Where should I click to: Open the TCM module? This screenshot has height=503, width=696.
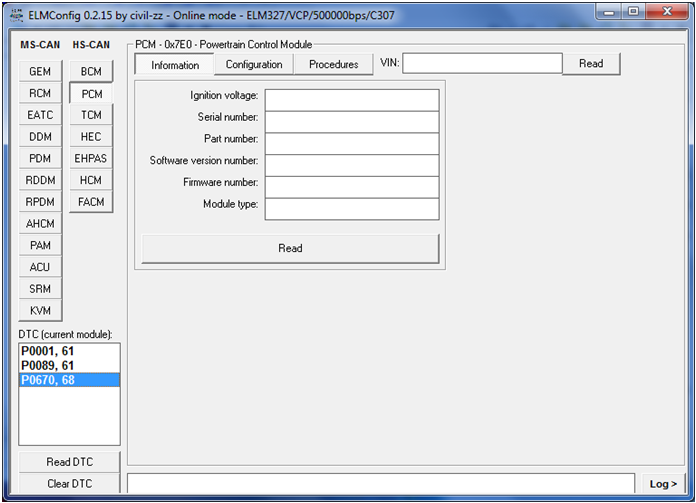tap(91, 115)
